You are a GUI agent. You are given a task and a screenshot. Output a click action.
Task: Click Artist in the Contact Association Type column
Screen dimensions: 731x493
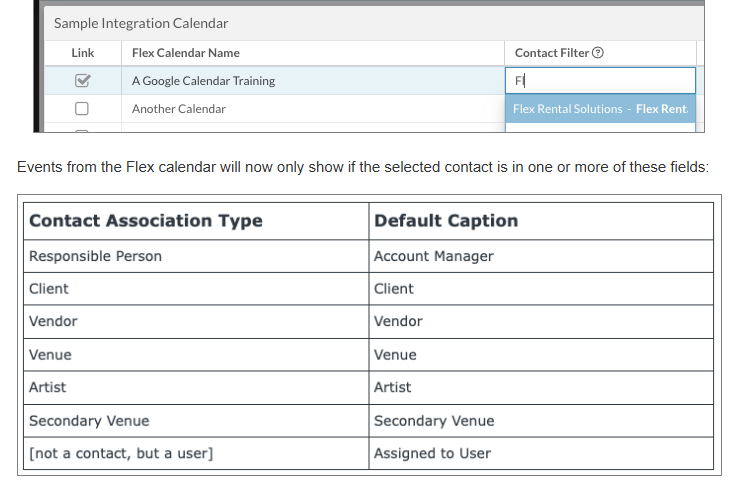[x=48, y=388]
